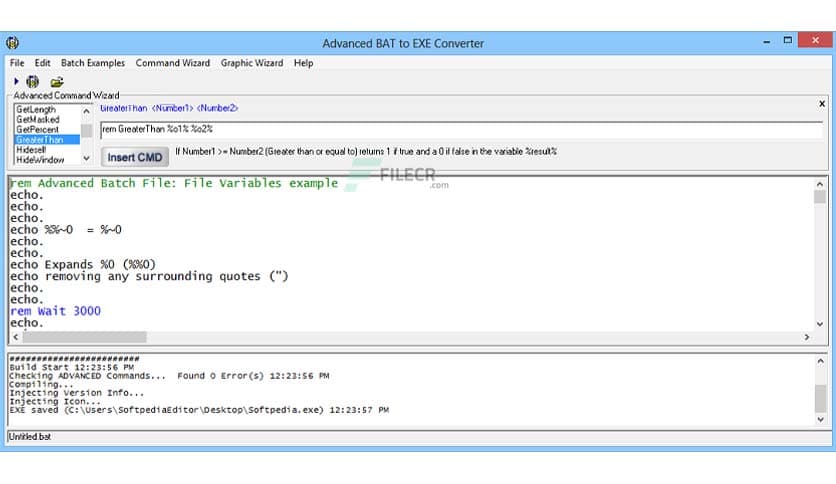
Task: Open the Help menu
Action: point(303,63)
